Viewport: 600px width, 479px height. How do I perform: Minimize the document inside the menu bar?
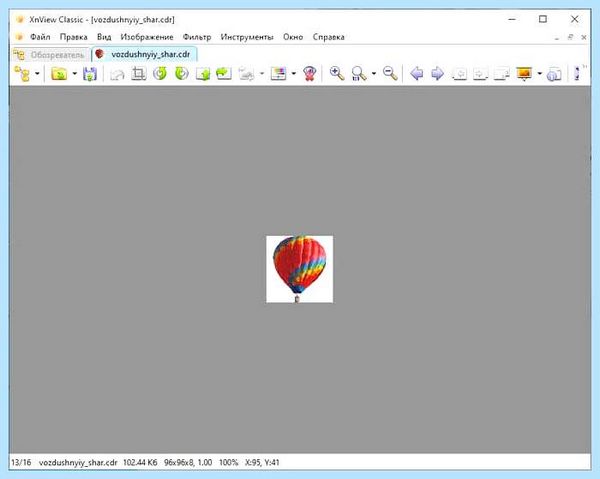pyautogui.click(x=557, y=37)
